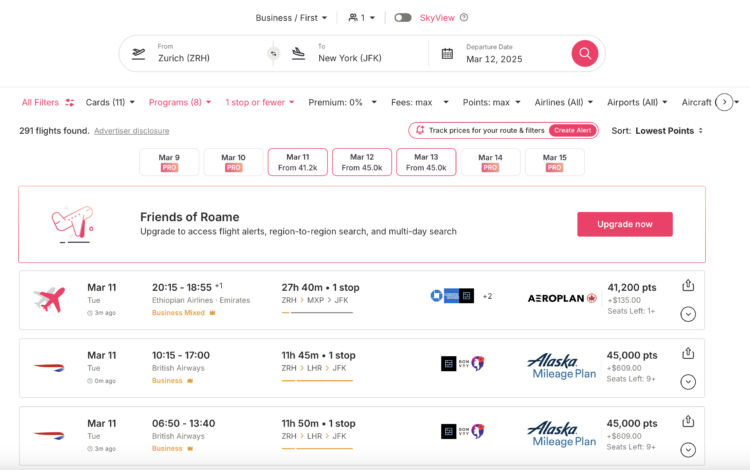The height and width of the screenshot is (470, 750).
Task: Open the Premium: 0% filter dropdown
Action: [342, 102]
